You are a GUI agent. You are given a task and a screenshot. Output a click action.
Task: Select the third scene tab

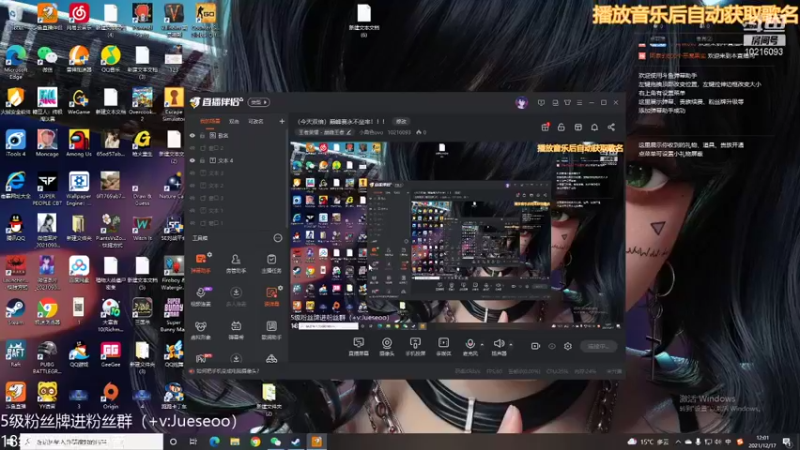256,121
